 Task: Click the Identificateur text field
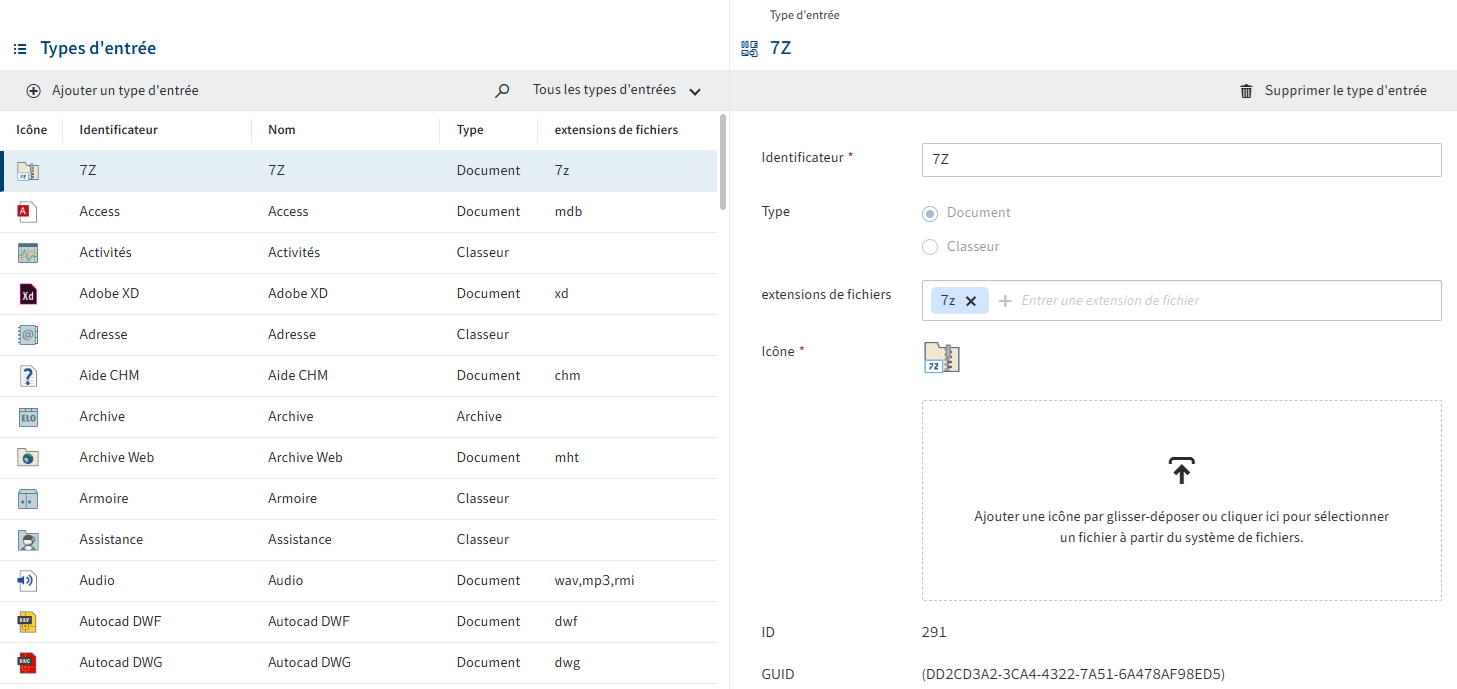click(1180, 160)
